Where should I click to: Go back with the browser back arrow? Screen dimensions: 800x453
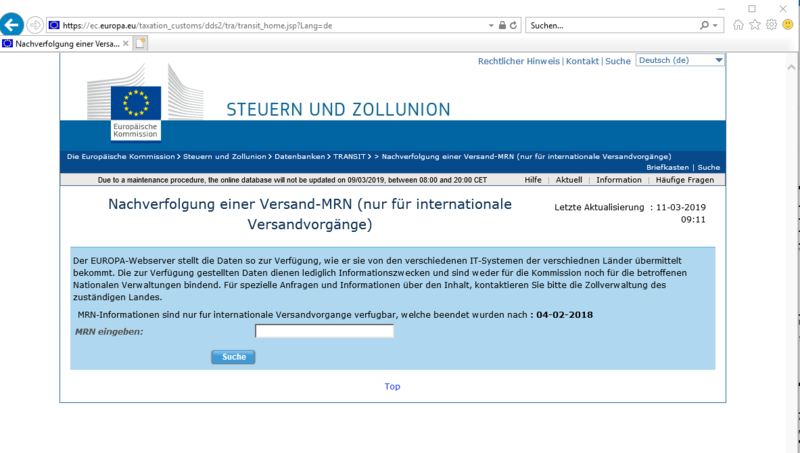(x=12, y=24)
